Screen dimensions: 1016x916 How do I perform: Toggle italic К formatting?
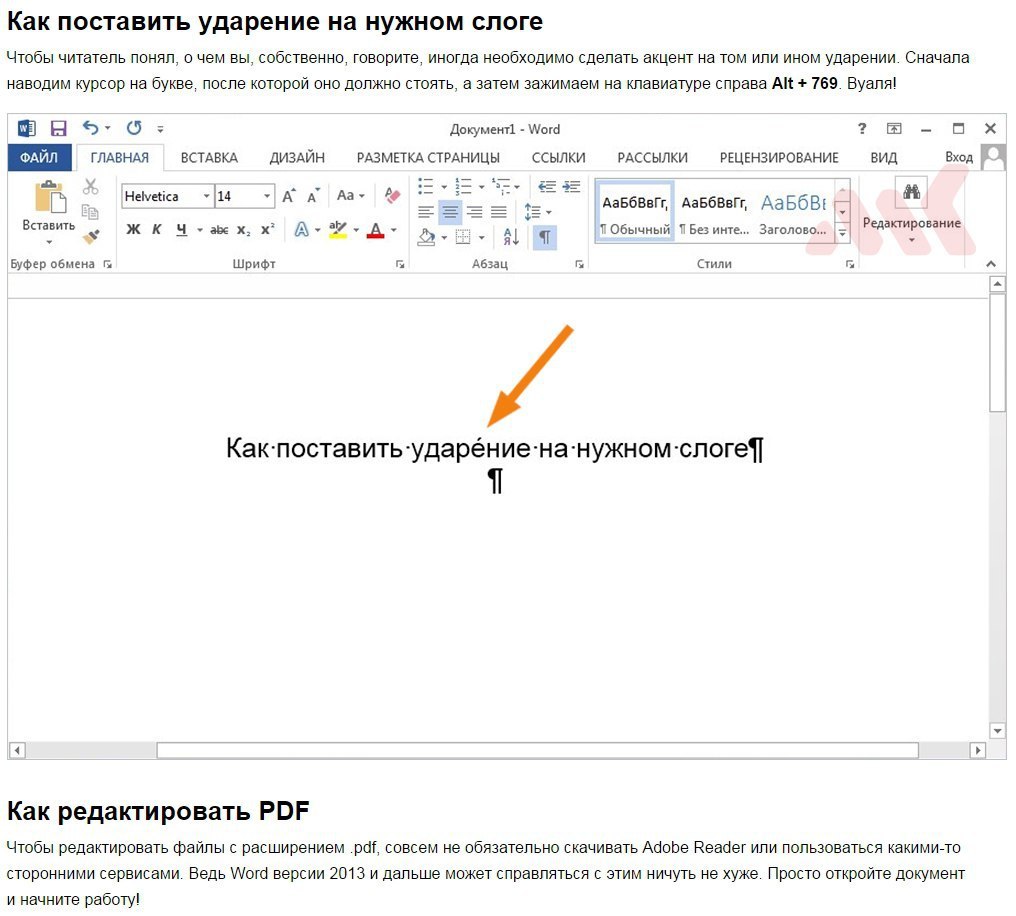(x=157, y=229)
